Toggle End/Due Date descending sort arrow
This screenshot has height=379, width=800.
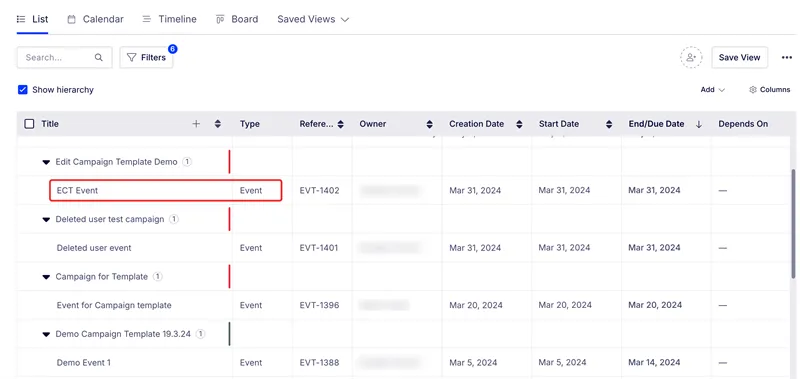point(699,124)
